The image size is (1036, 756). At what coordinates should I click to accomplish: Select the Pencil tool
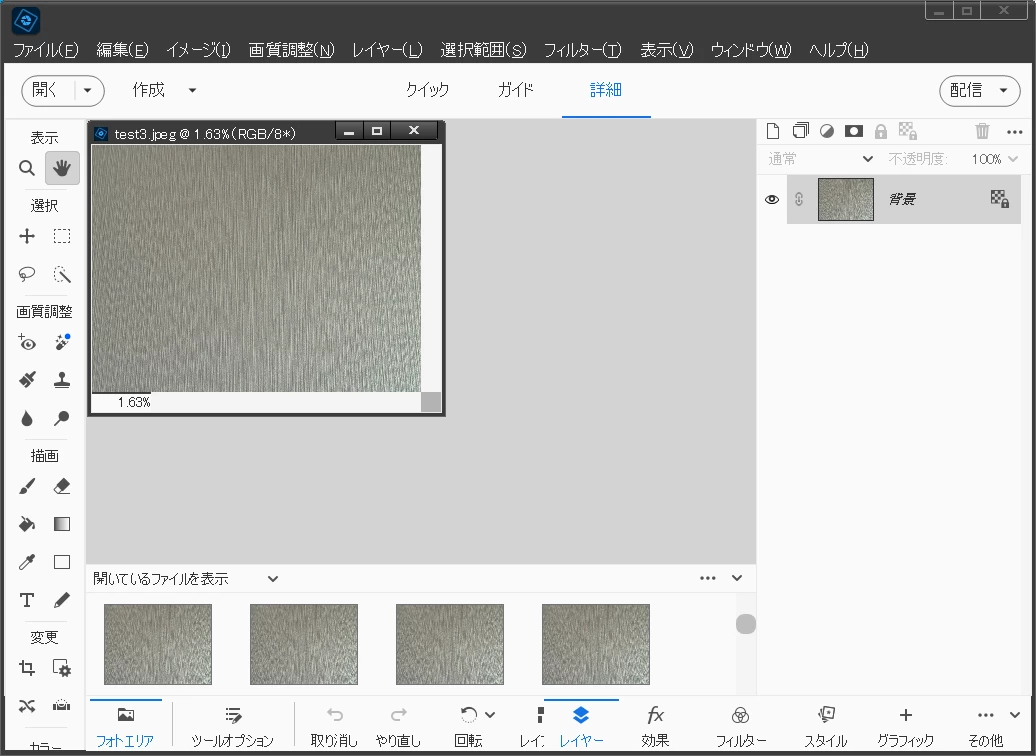pyautogui.click(x=62, y=600)
